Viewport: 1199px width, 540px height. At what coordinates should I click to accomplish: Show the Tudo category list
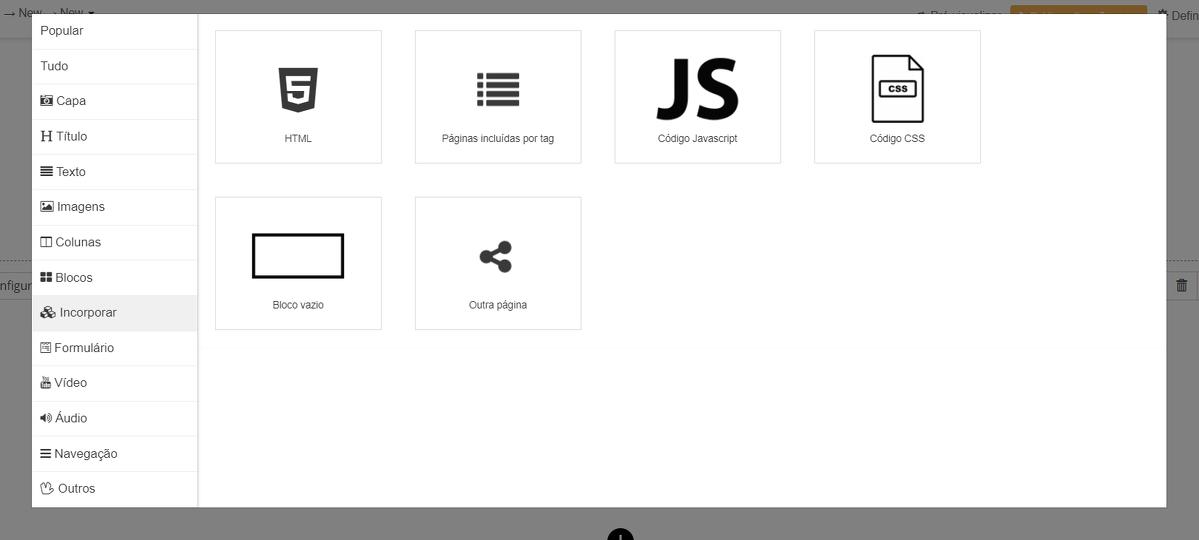click(x=54, y=66)
